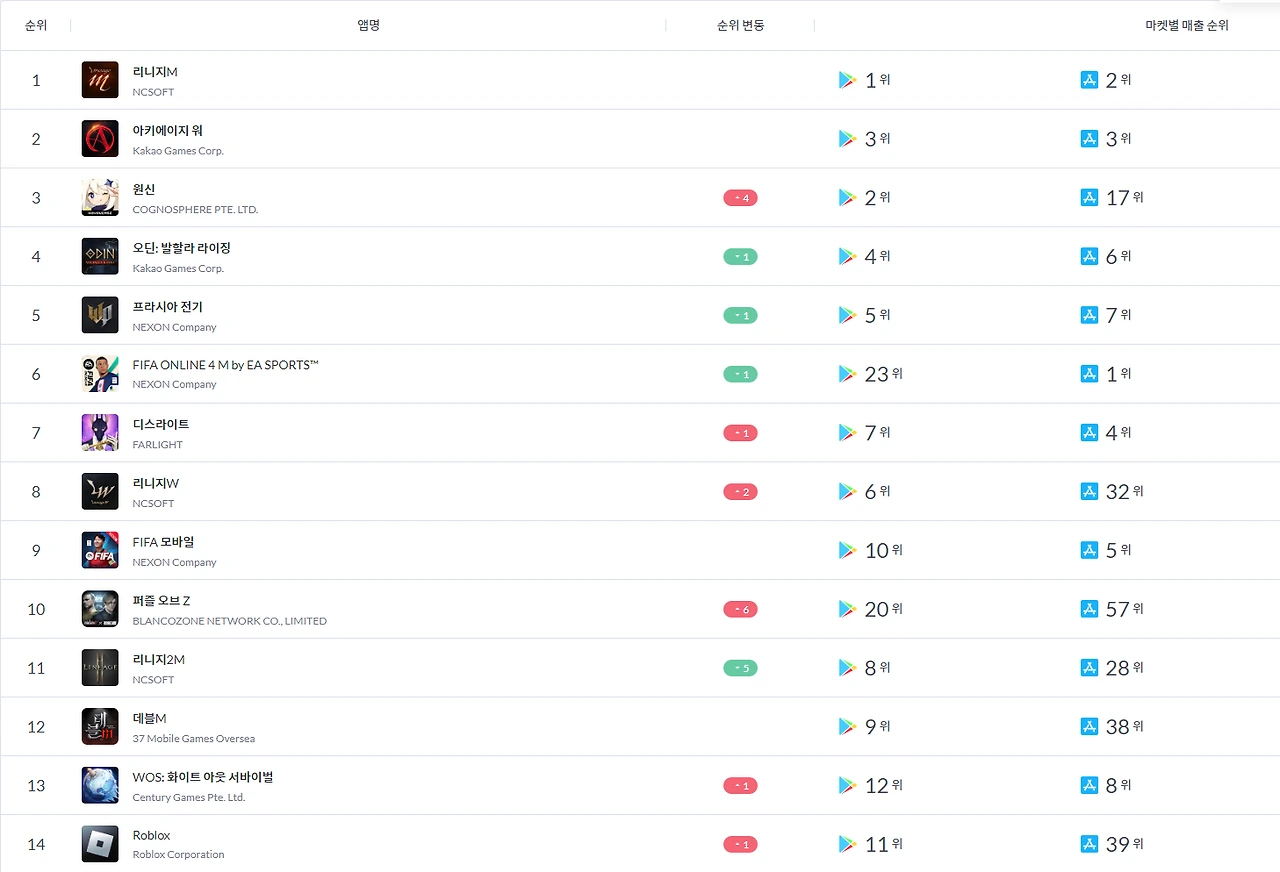Click the 리니지M app icon

point(100,80)
